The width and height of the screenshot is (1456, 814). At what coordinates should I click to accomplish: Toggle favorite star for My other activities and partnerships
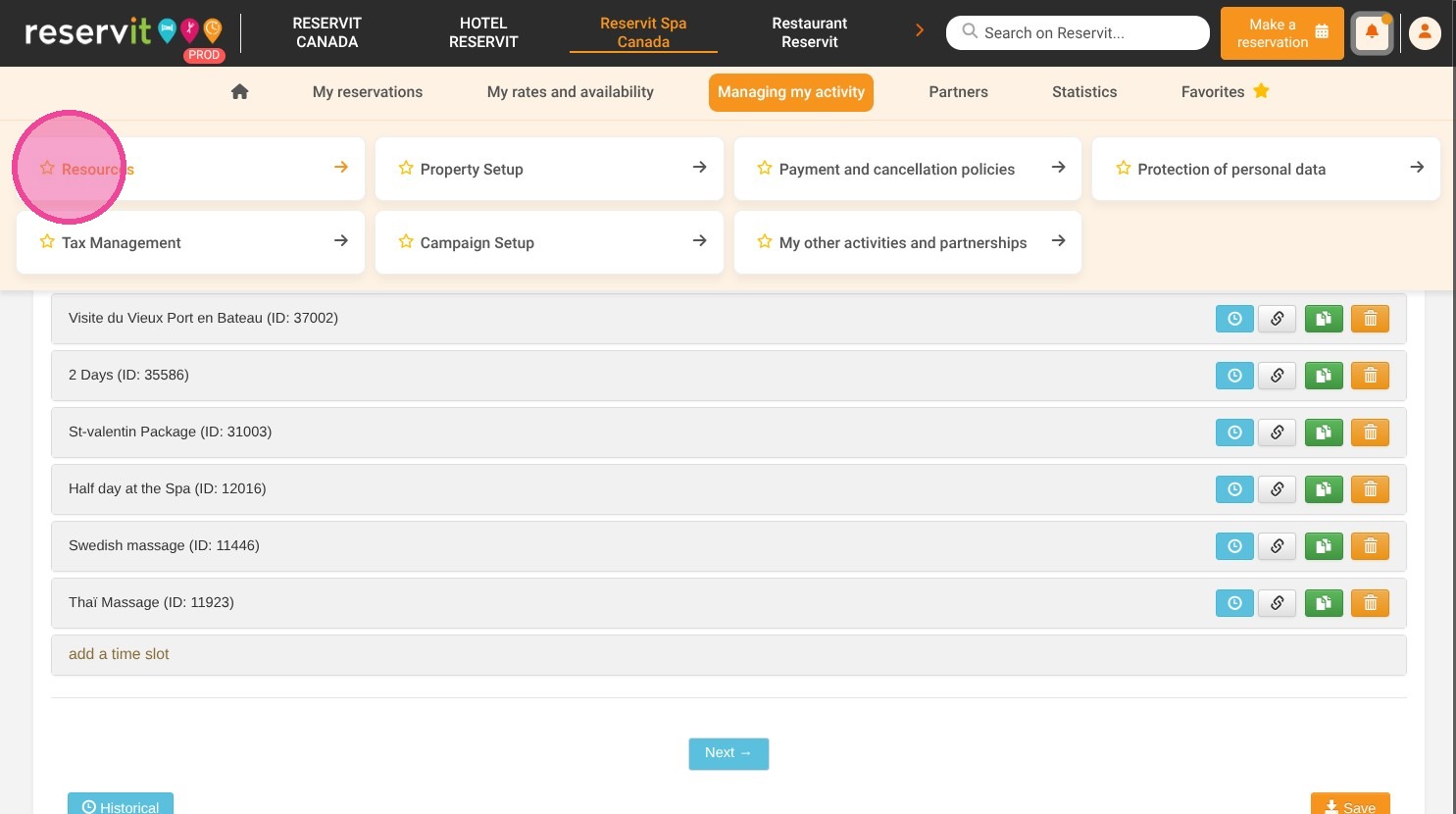[765, 242]
